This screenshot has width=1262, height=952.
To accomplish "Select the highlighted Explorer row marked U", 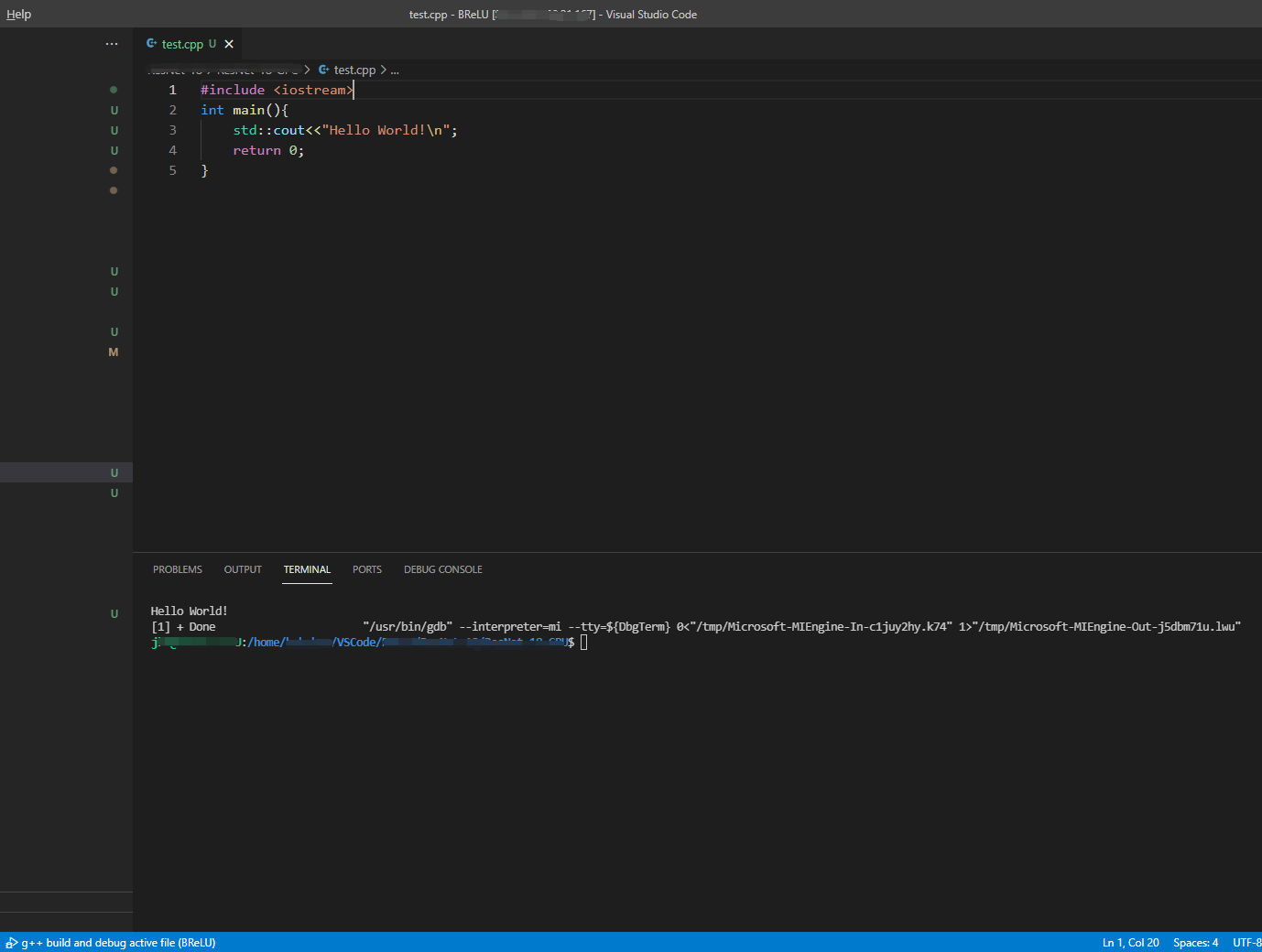I will click(x=66, y=472).
